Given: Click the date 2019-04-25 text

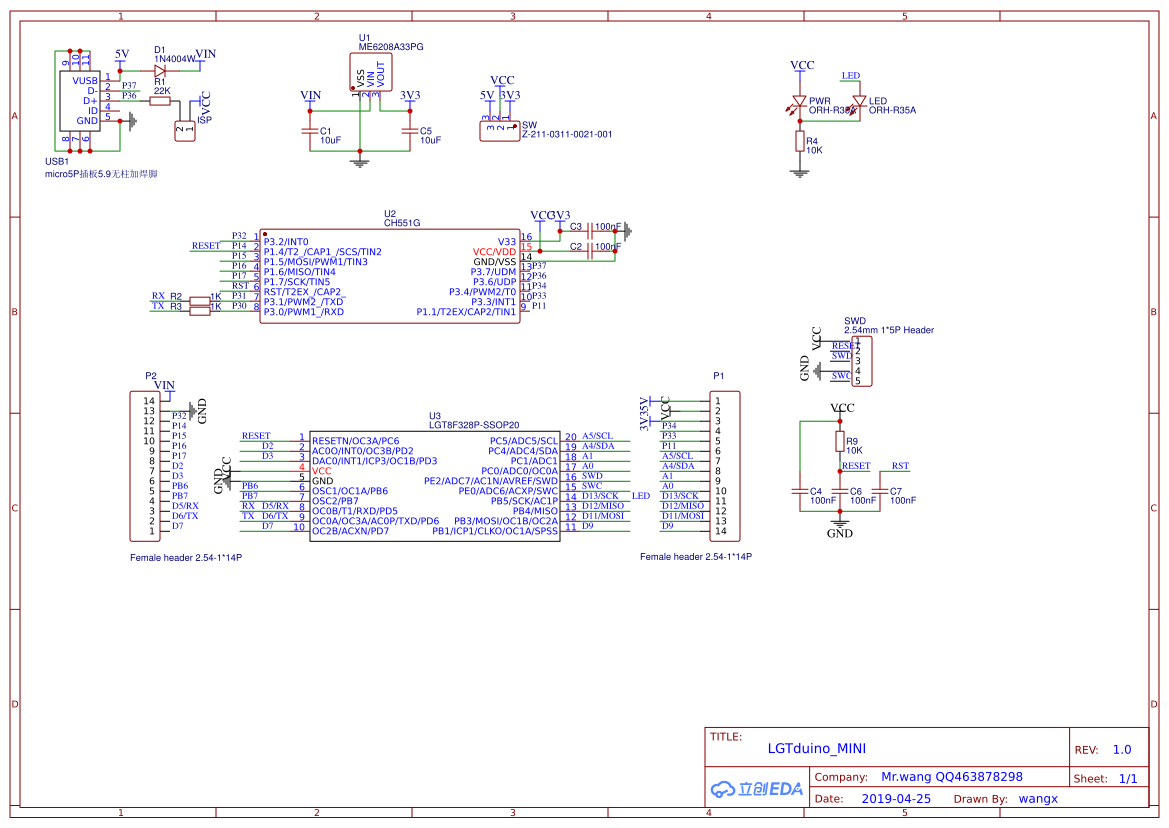Looking at the screenshot, I should coord(895,798).
